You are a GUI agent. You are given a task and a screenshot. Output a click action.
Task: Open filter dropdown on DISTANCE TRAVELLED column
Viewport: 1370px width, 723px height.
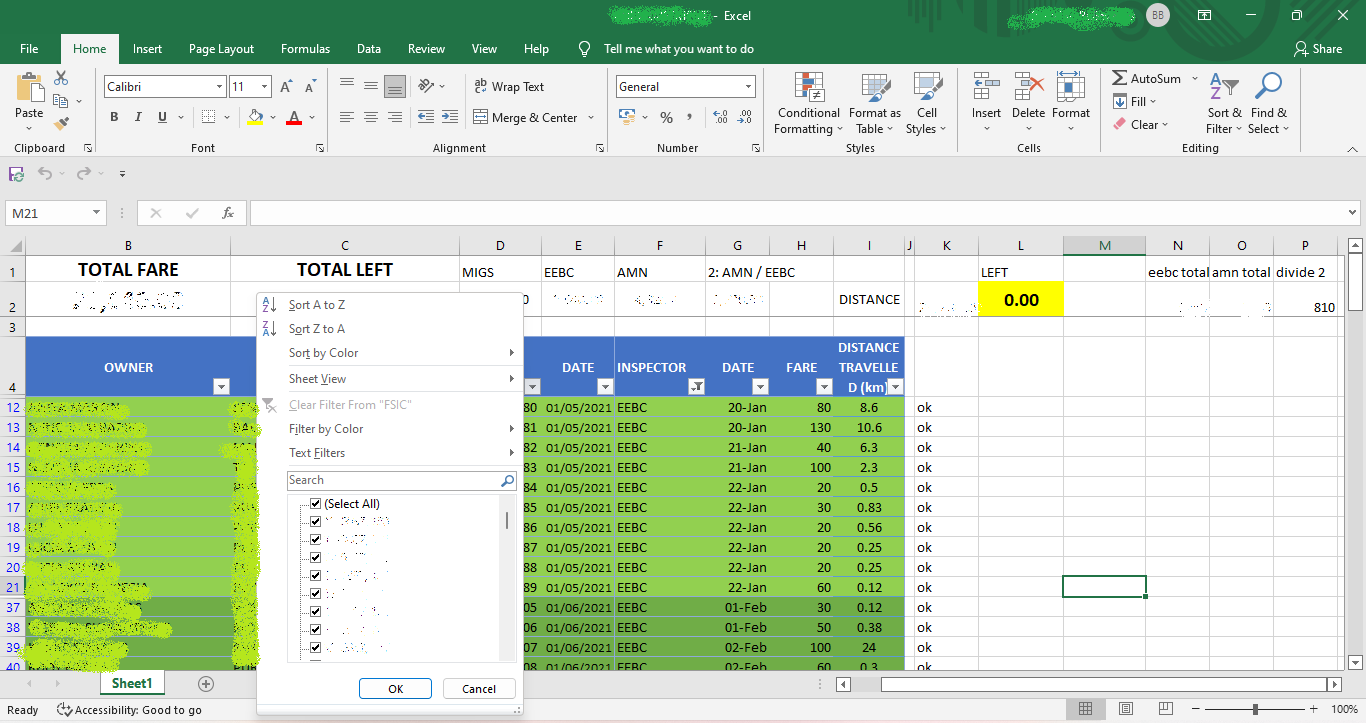coord(895,387)
